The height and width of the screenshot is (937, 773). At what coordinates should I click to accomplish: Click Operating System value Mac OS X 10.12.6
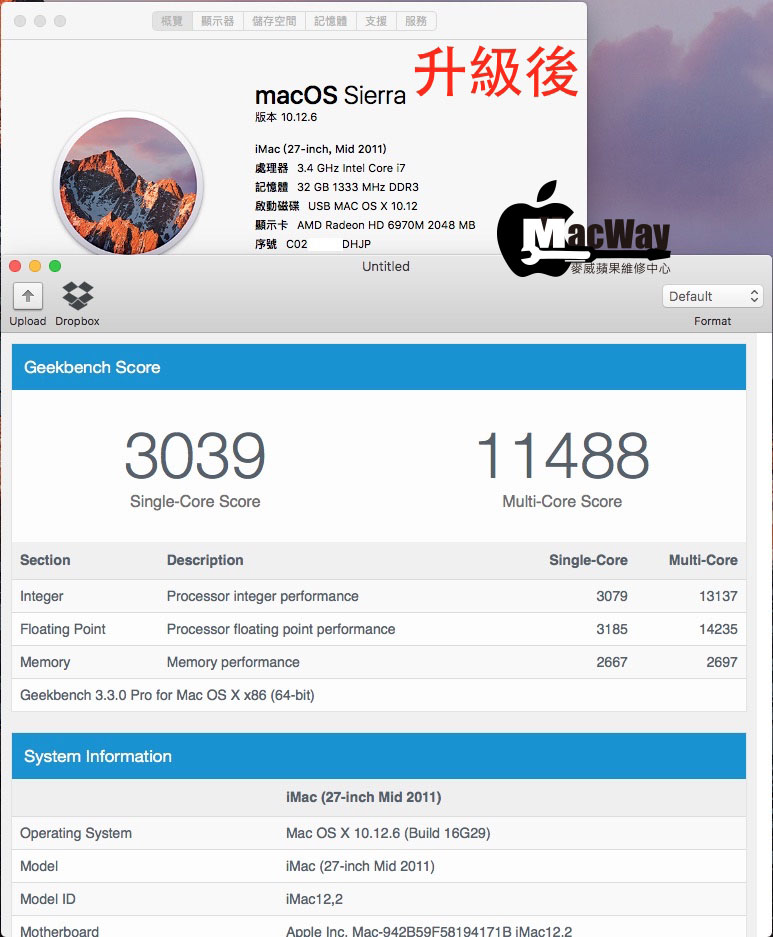[388, 833]
